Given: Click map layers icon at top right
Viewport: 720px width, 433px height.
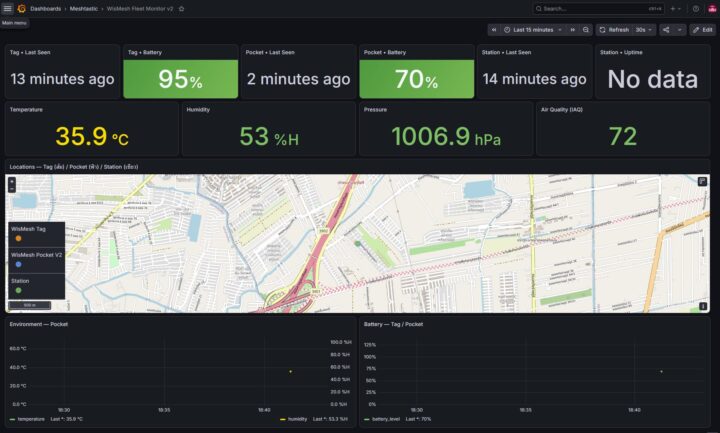Looking at the screenshot, I should [702, 181].
